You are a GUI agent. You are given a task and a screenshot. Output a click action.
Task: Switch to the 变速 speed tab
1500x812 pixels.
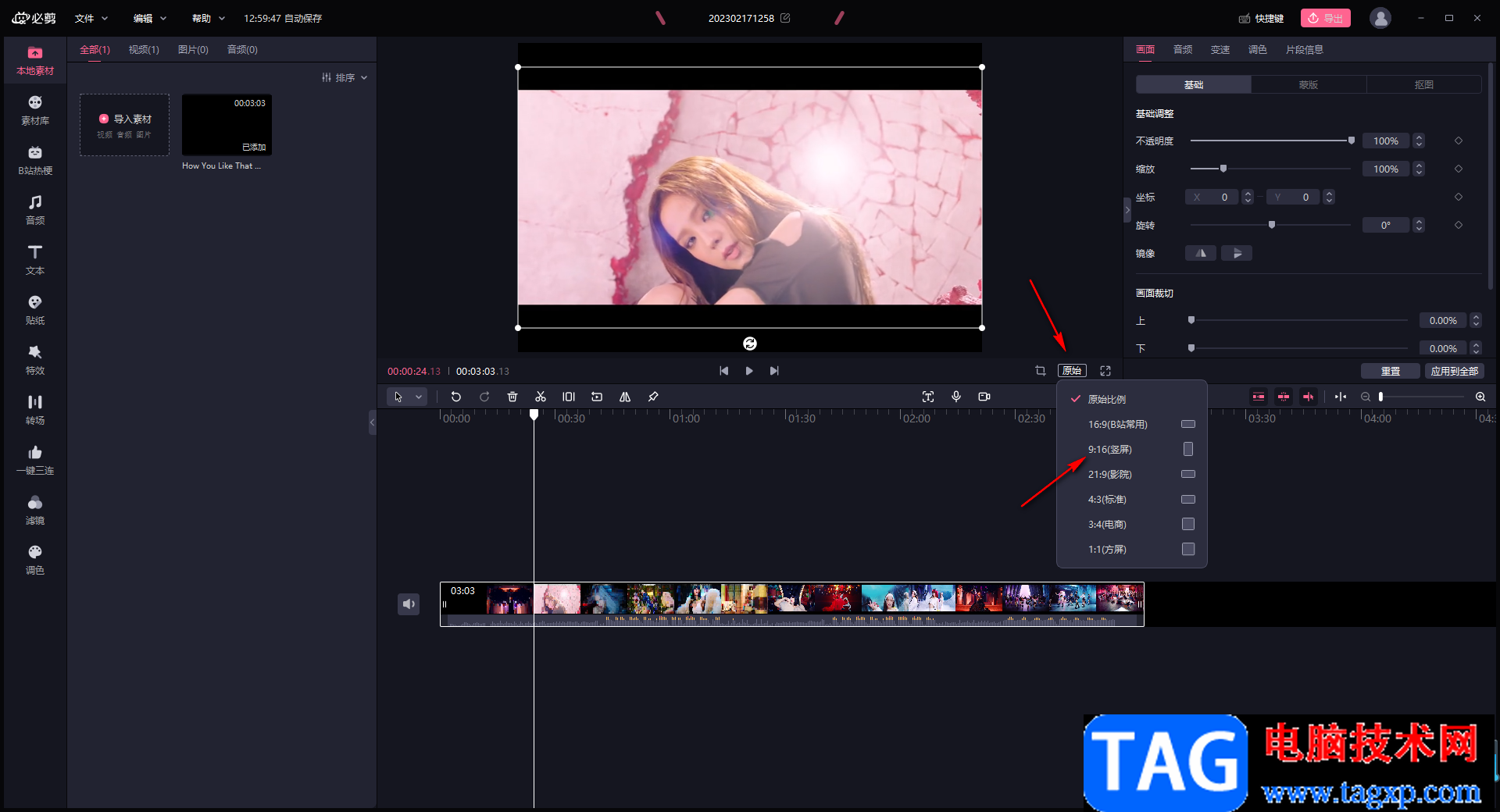click(1220, 49)
